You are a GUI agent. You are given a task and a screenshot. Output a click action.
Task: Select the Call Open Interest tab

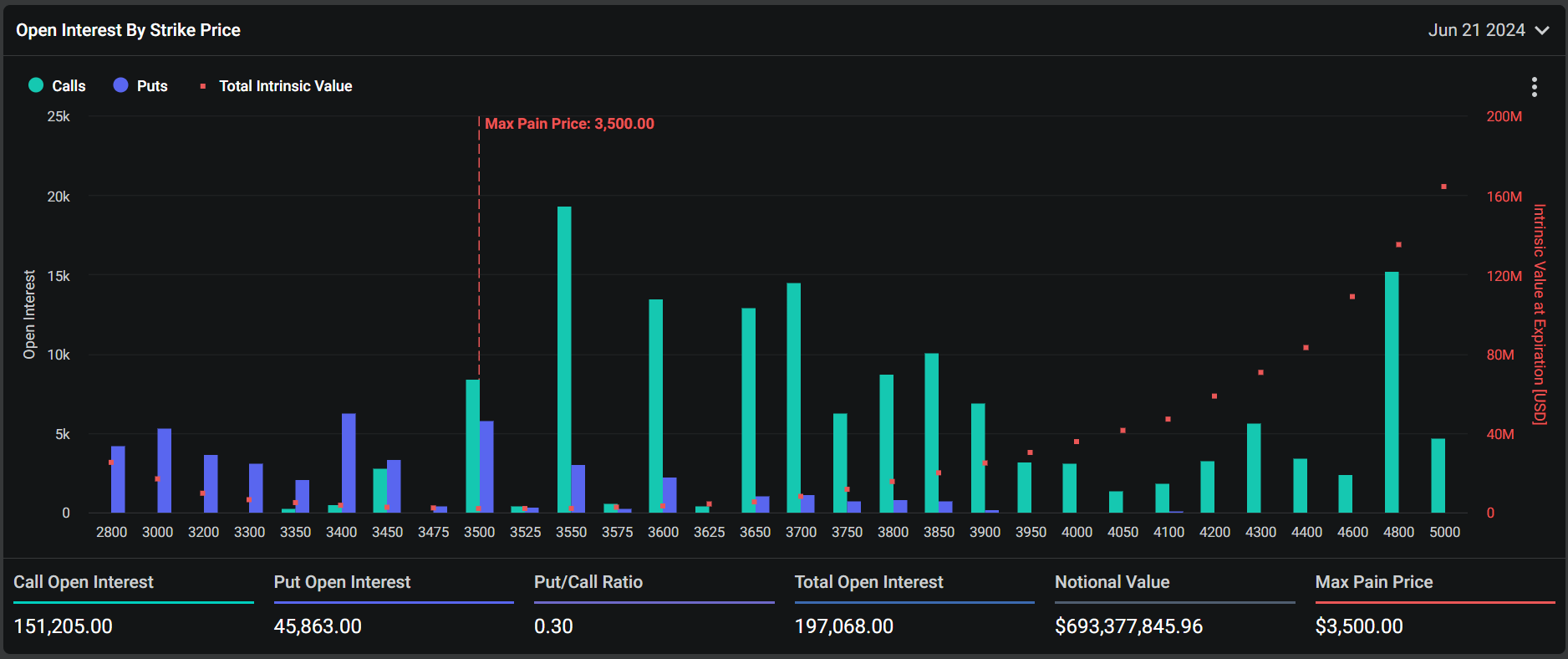coord(84,582)
